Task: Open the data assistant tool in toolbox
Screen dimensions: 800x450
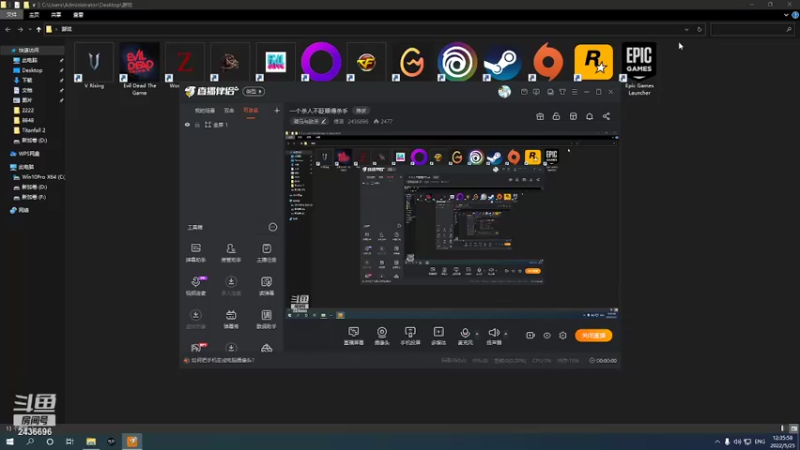Action: pyautogui.click(x=266, y=319)
